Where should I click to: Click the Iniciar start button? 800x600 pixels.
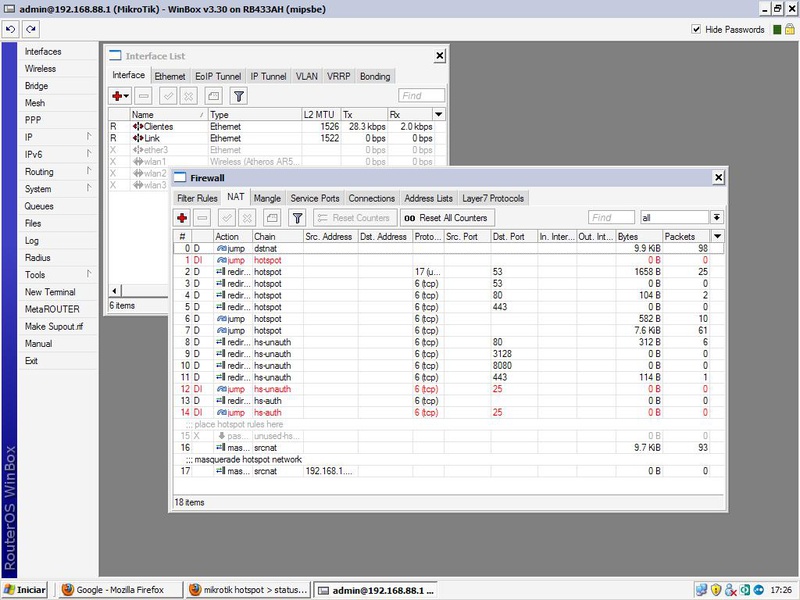tap(24, 590)
